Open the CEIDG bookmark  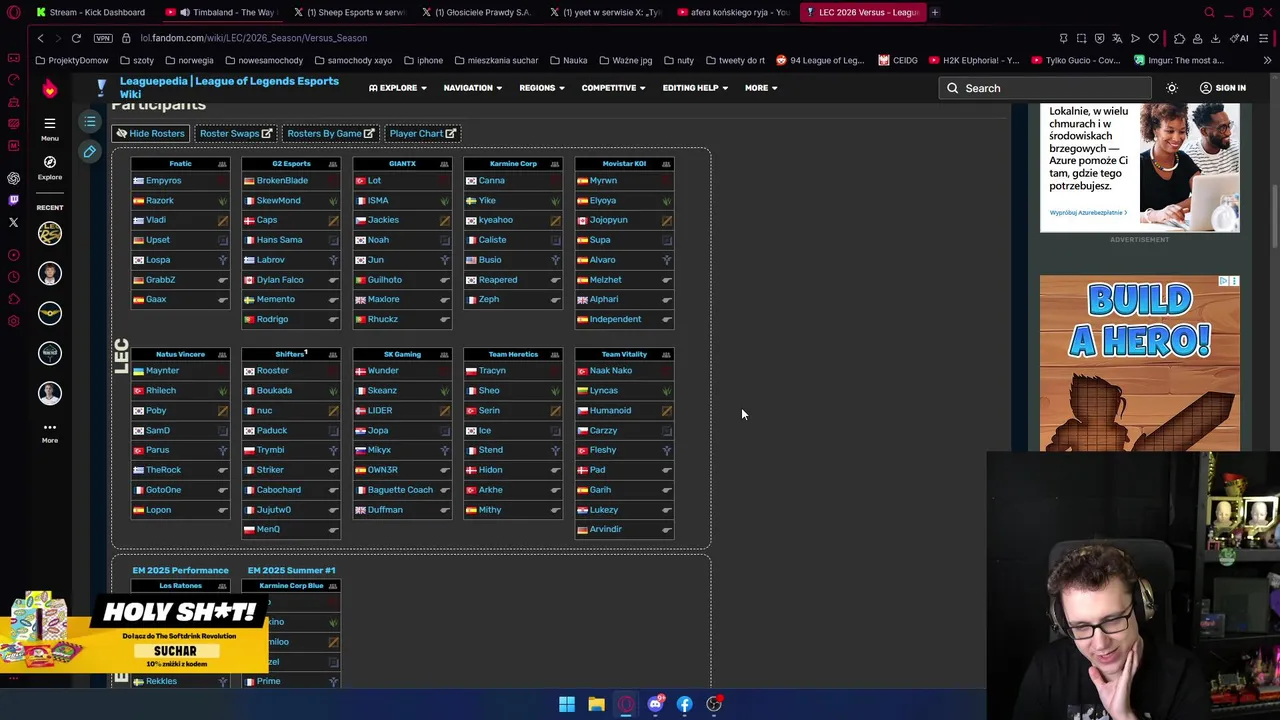(x=898, y=60)
